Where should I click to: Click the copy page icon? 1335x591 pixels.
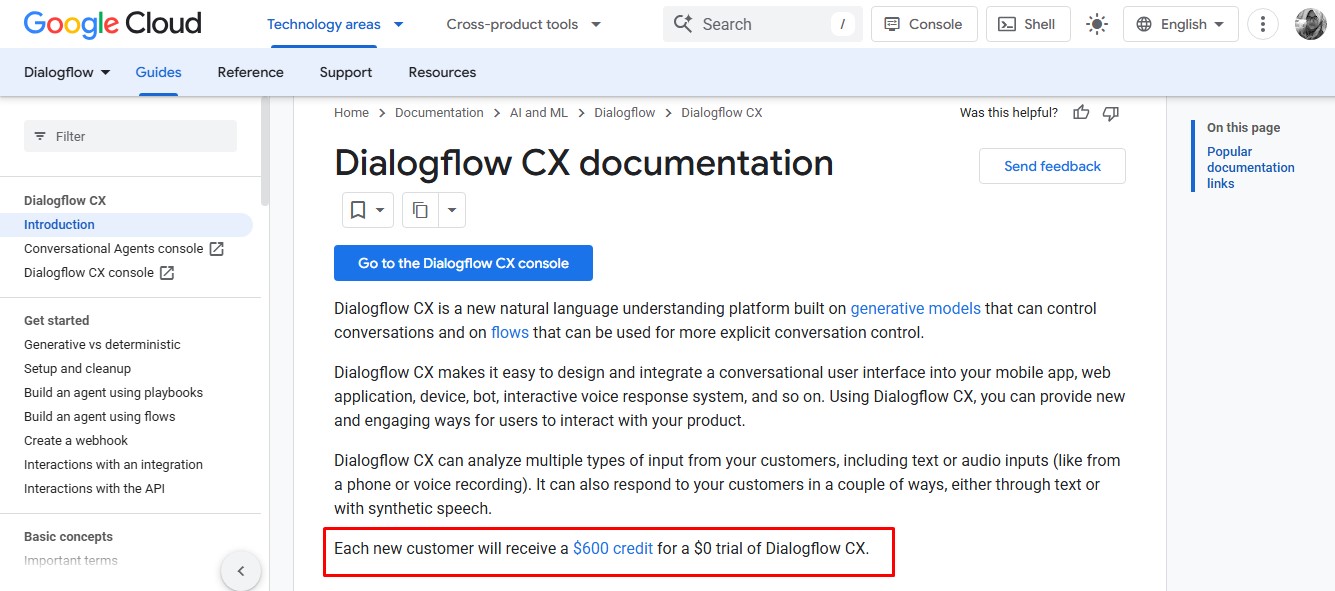420,210
